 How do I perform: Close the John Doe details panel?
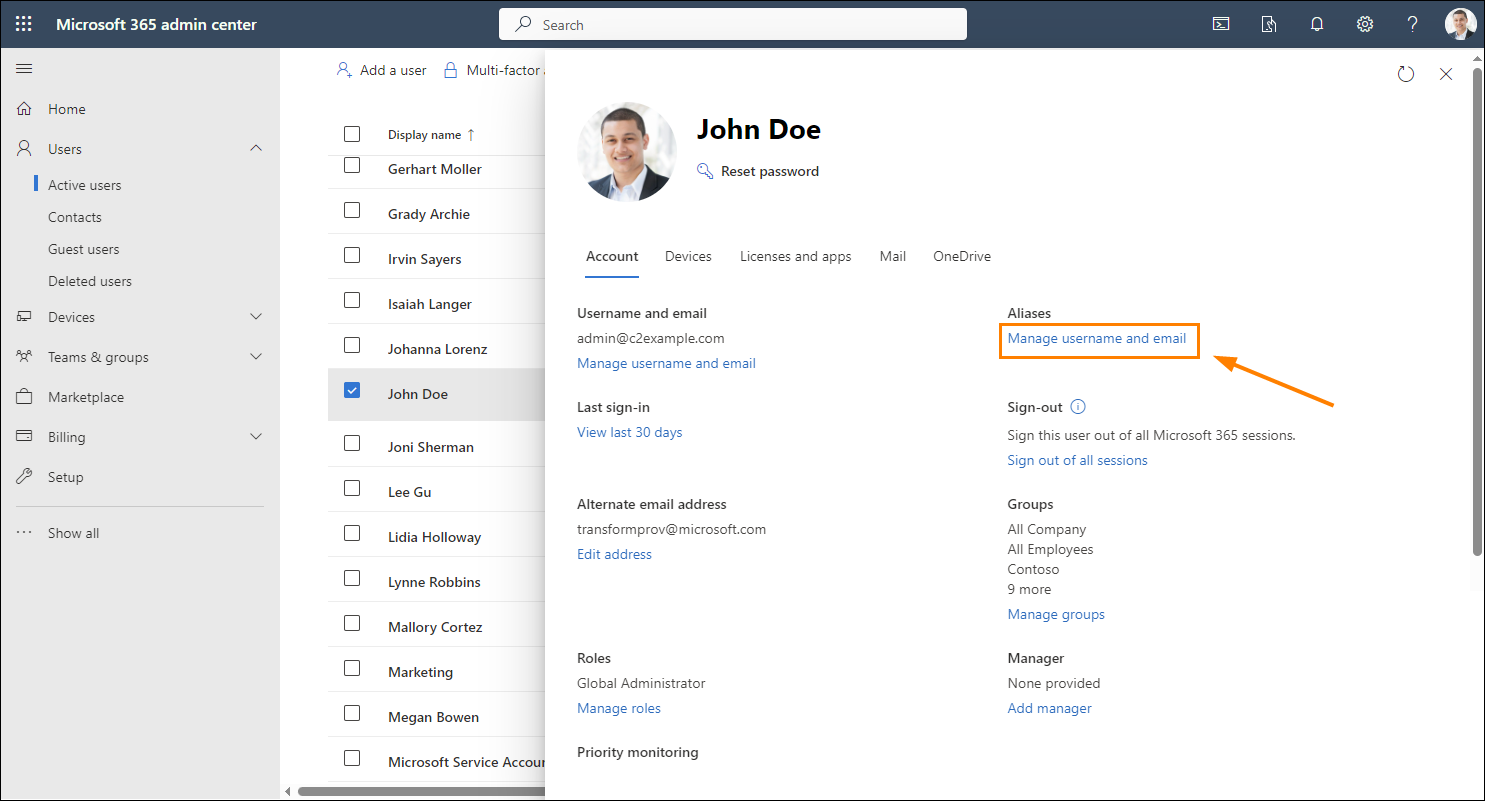pyautogui.click(x=1446, y=74)
